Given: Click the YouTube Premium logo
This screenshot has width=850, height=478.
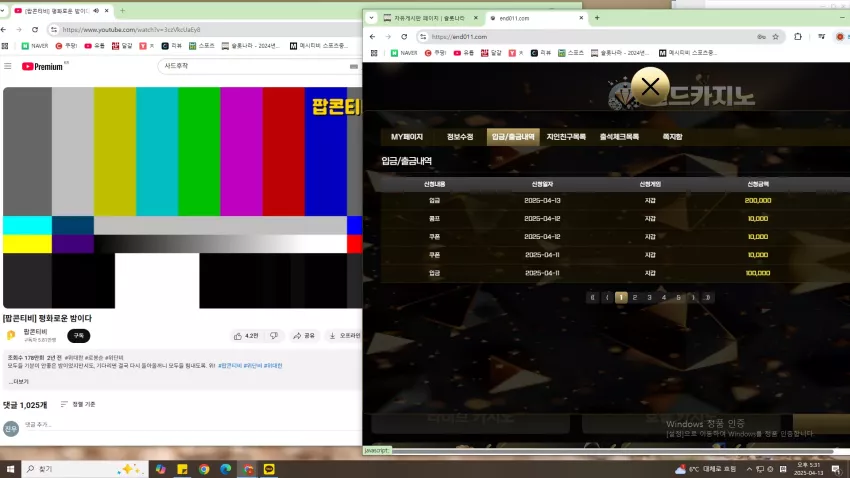Looking at the screenshot, I should 42,66.
